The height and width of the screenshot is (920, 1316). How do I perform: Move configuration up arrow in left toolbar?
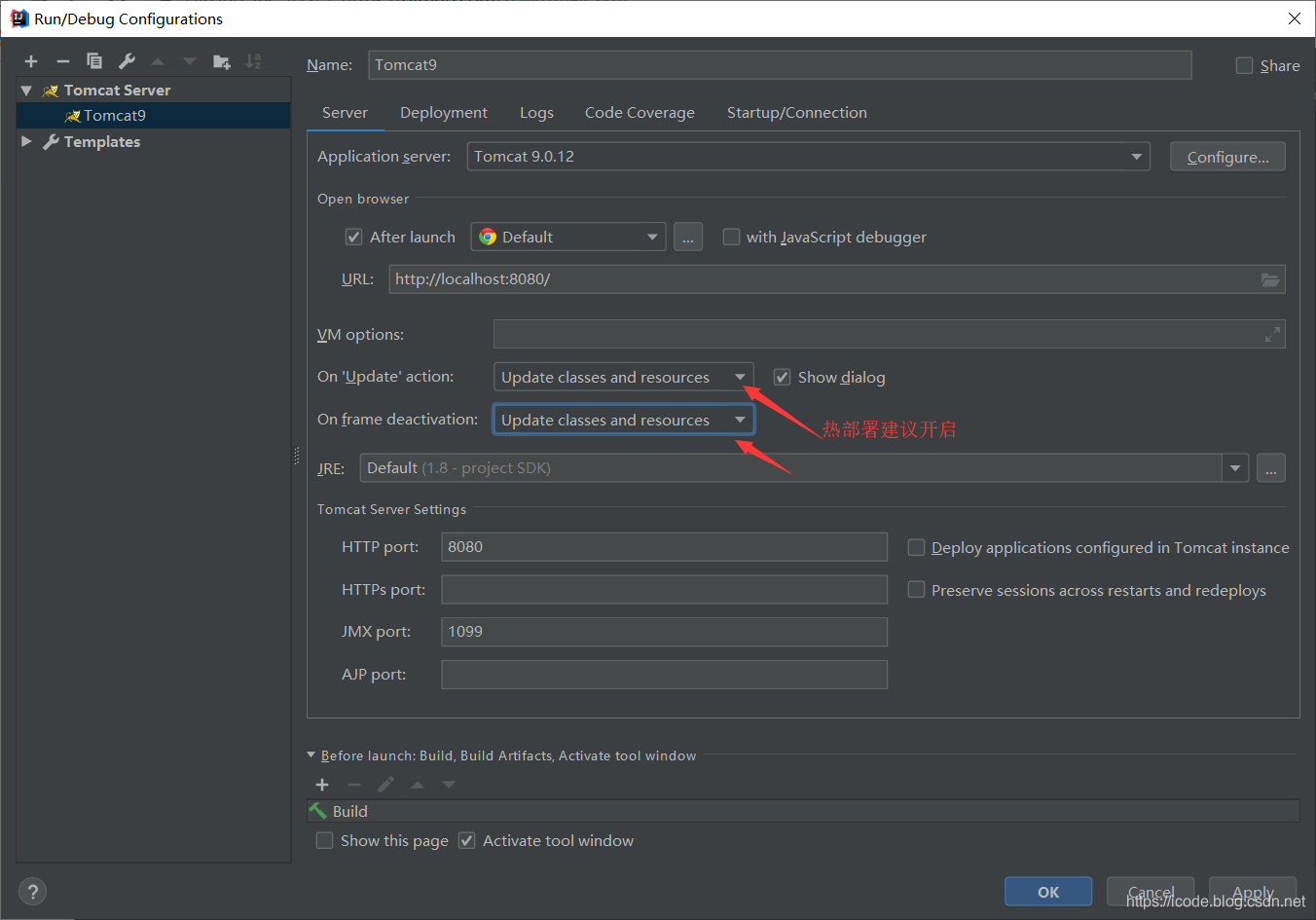click(158, 61)
